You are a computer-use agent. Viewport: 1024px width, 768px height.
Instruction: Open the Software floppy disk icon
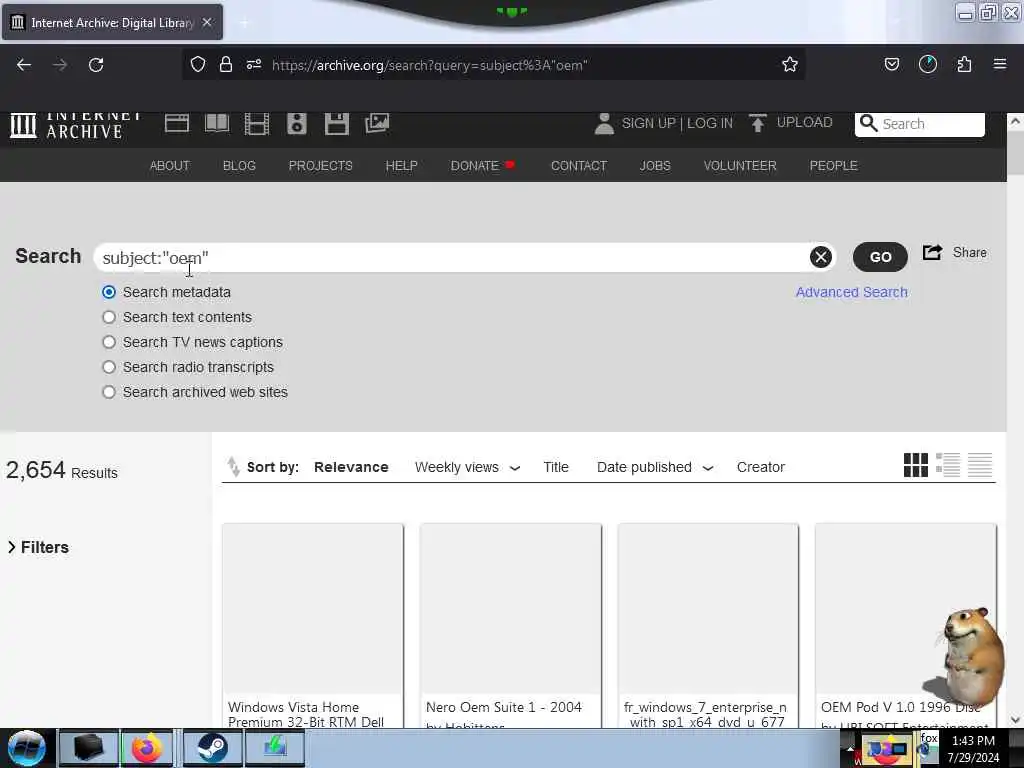(337, 123)
